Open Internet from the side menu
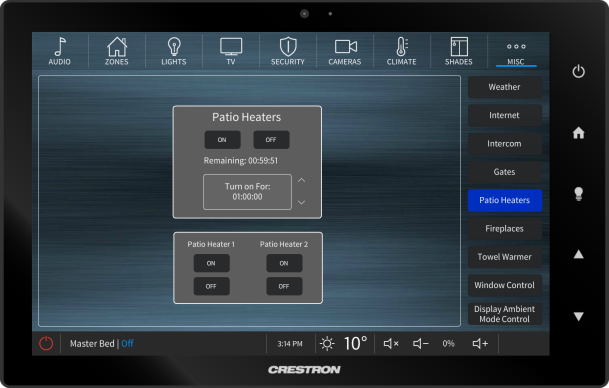 pyautogui.click(x=505, y=115)
